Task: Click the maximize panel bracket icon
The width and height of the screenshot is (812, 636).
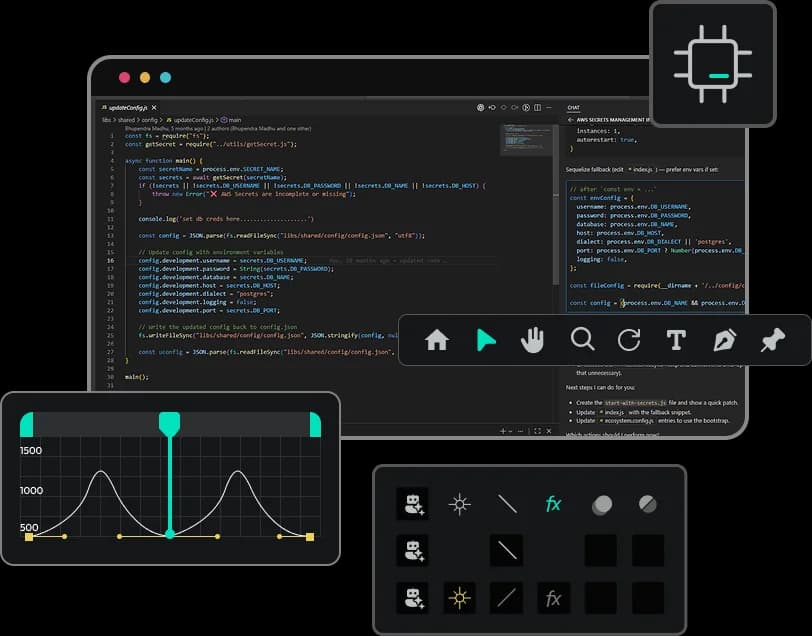Action: click(x=538, y=431)
